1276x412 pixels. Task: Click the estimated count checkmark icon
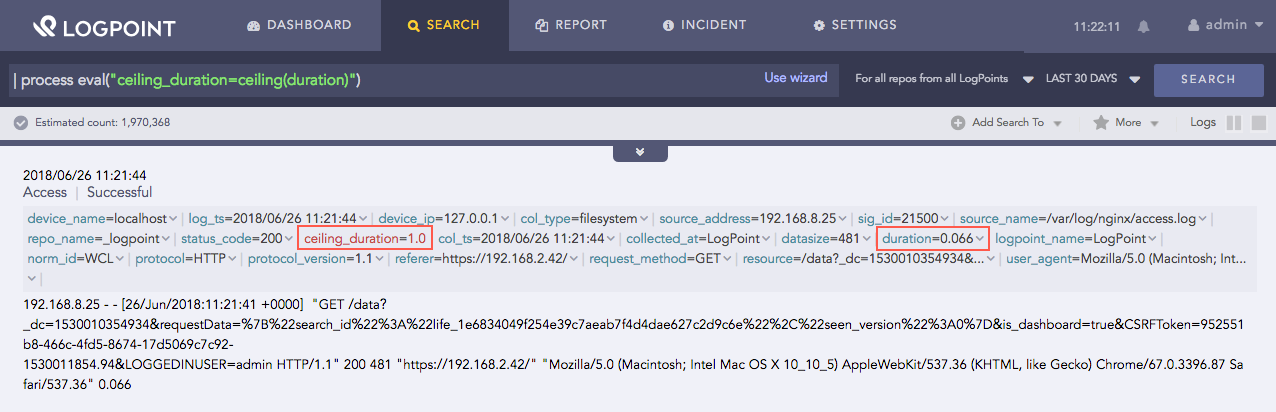[x=20, y=122]
